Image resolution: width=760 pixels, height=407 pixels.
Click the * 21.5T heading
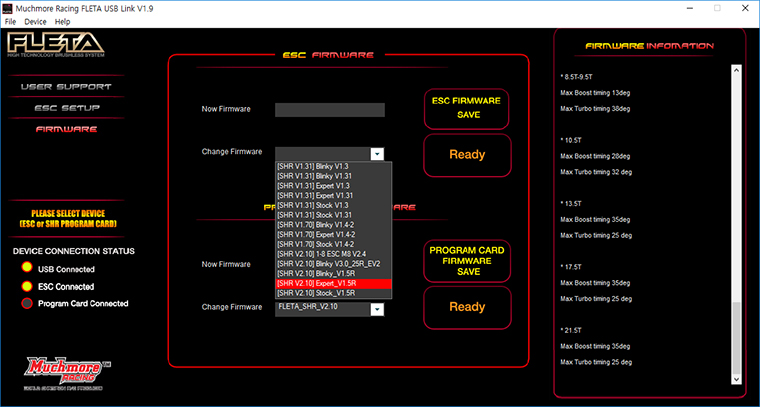coord(571,331)
